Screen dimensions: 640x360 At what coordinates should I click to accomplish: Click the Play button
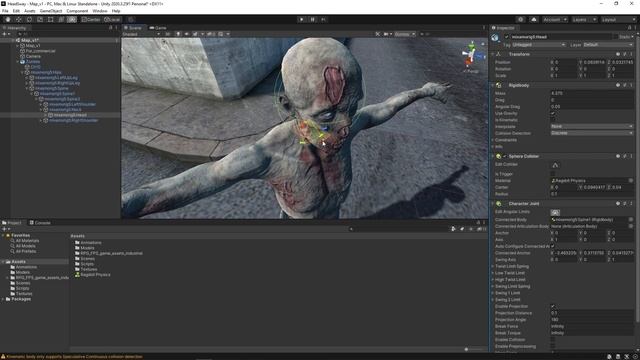click(x=302, y=20)
